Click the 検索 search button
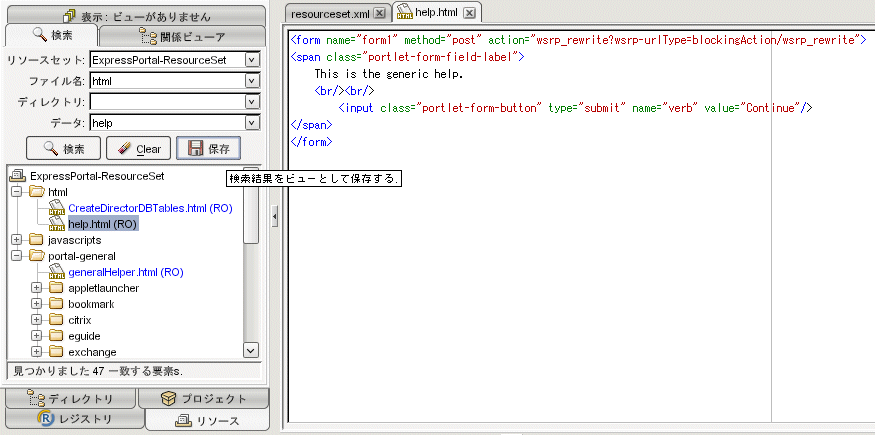The height and width of the screenshot is (435, 875). pyautogui.click(x=63, y=149)
